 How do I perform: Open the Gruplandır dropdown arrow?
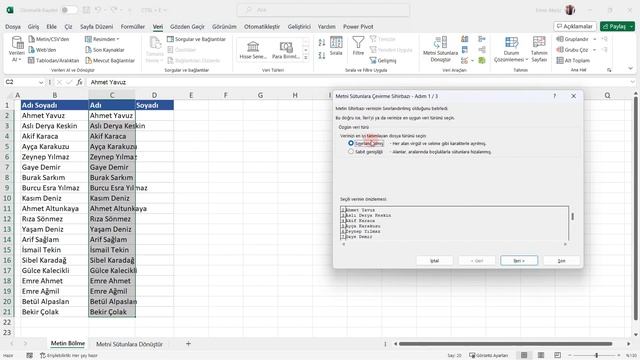[x=595, y=39]
